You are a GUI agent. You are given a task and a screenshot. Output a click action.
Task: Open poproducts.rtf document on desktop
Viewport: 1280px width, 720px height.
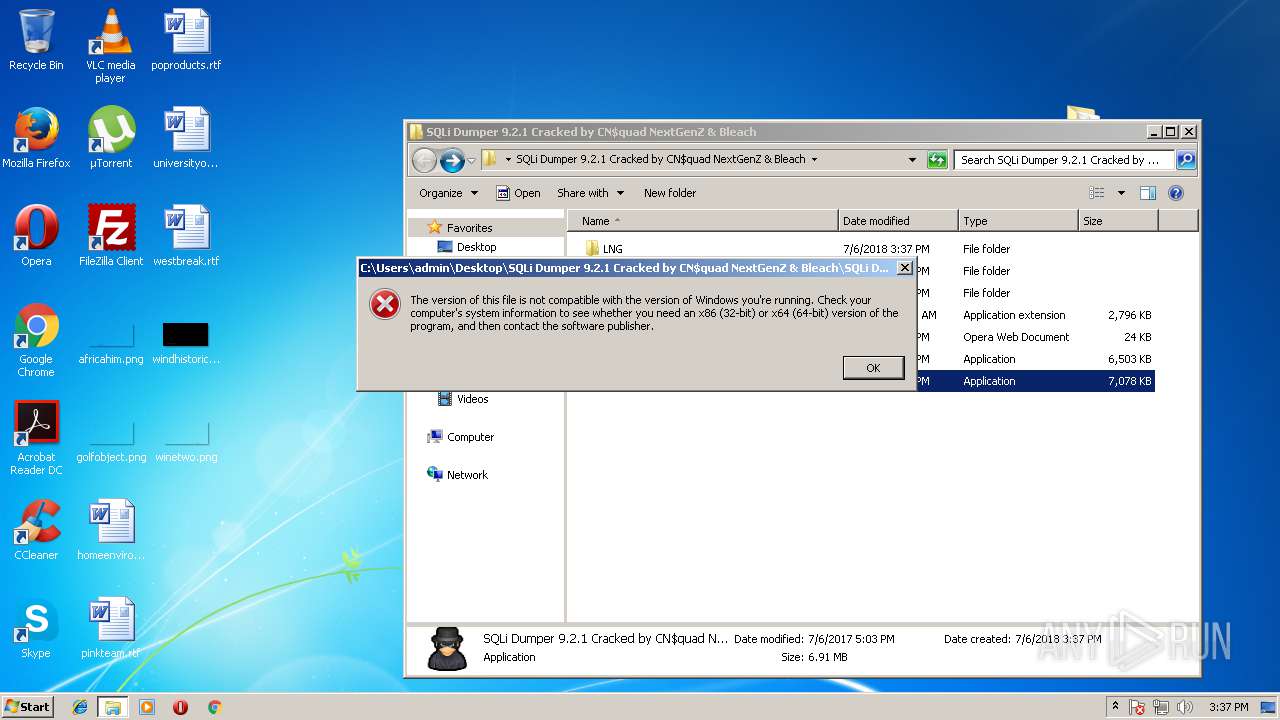[x=186, y=40]
